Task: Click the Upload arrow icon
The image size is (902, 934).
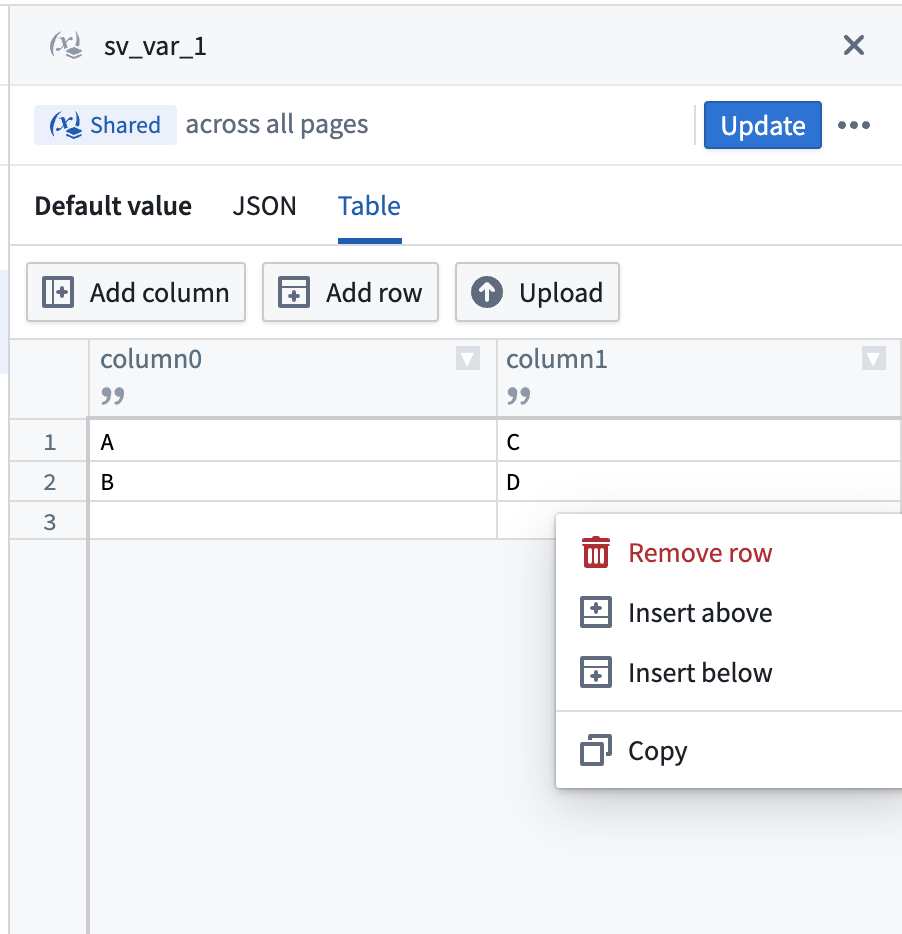Action: click(486, 292)
